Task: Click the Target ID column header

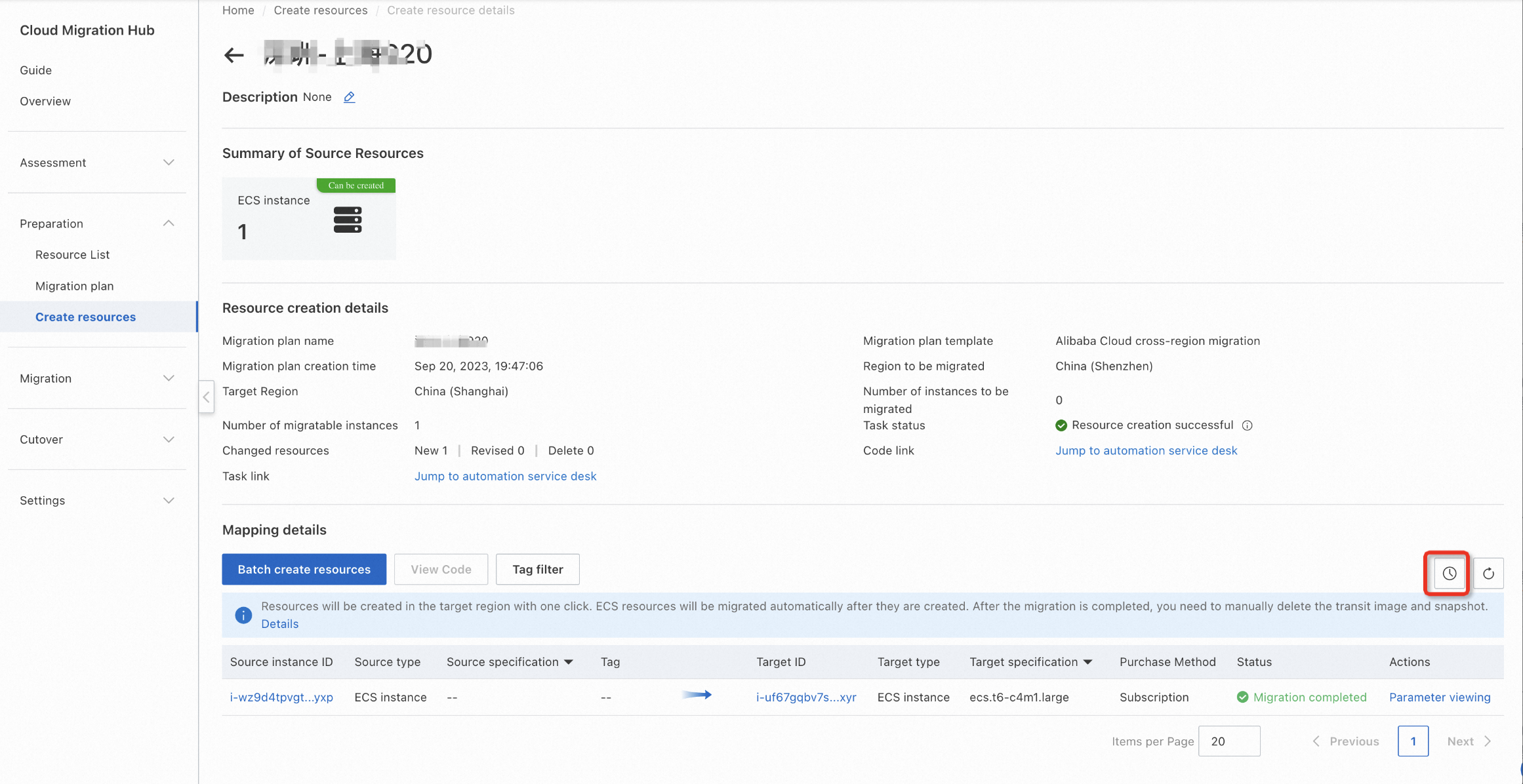Action: pyautogui.click(x=781, y=662)
